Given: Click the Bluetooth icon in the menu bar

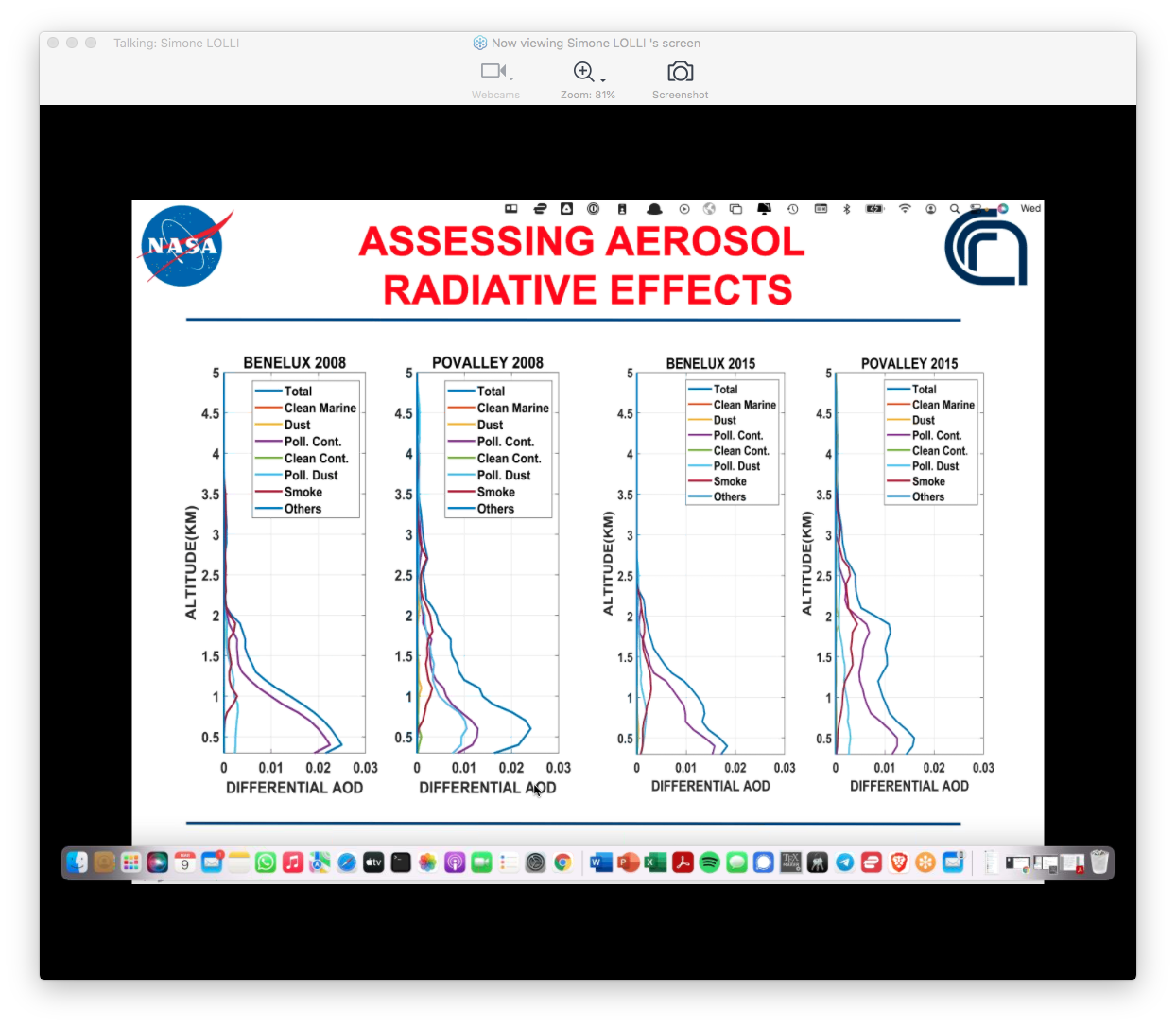Looking at the screenshot, I should [847, 209].
